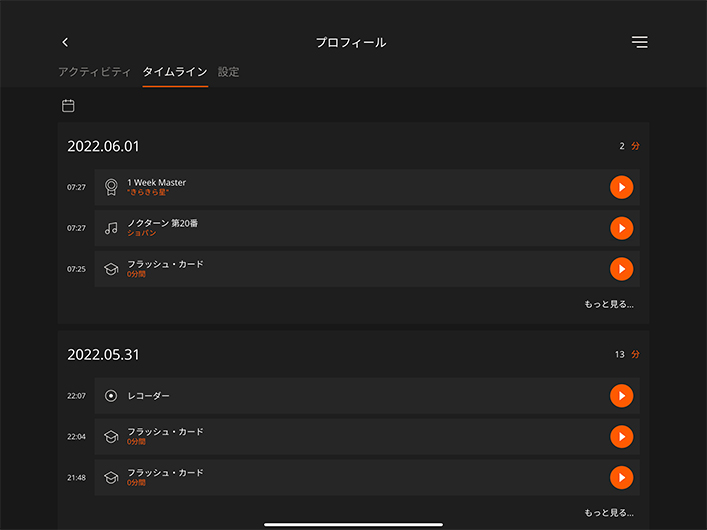Viewport: 707px width, 530px height.
Task: Click the レコーダー record icon
Action: pyautogui.click(x=111, y=396)
